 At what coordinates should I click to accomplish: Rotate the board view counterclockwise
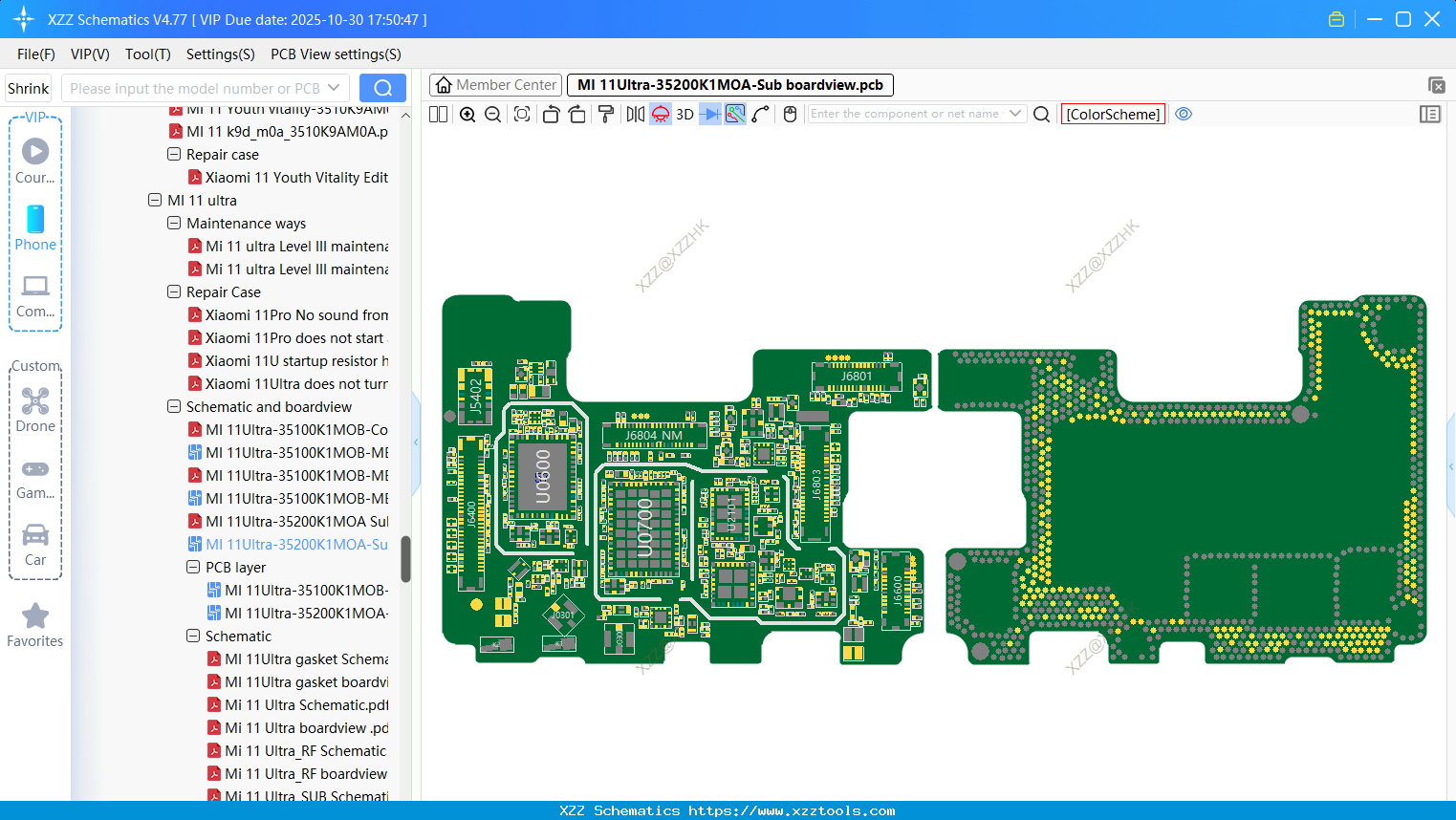coord(551,114)
